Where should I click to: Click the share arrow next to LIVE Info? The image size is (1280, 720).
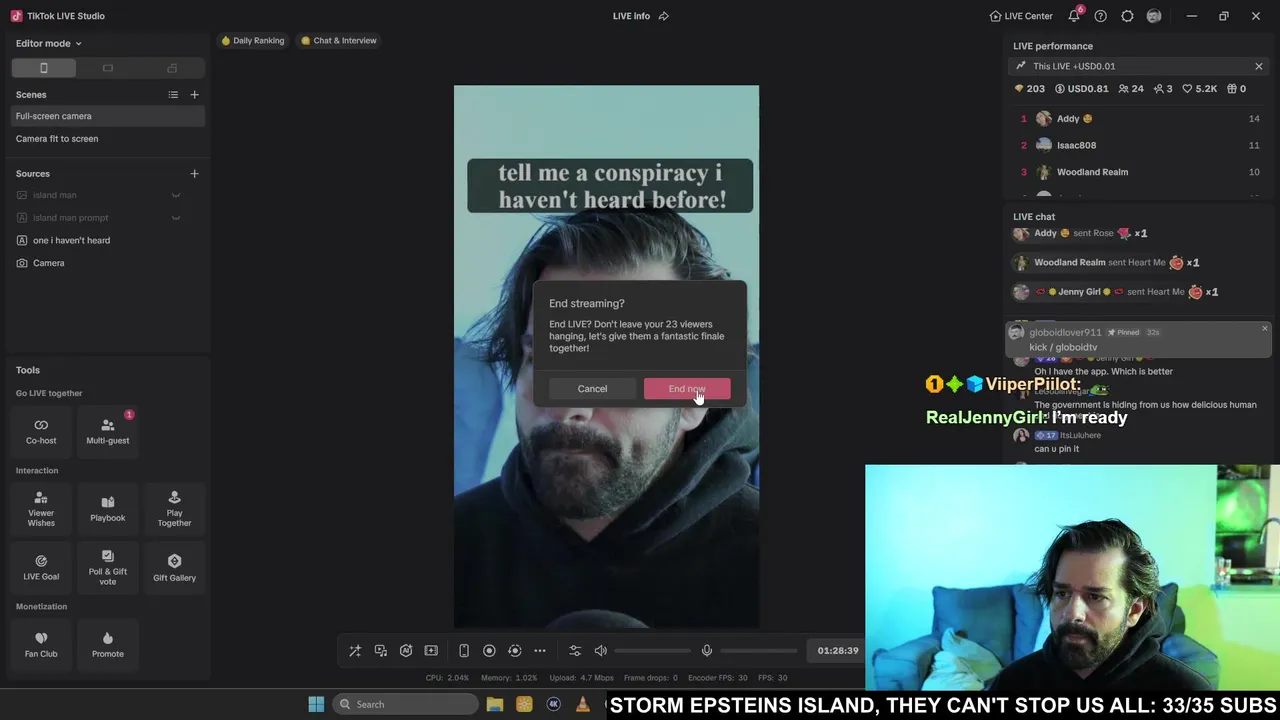coord(664,16)
